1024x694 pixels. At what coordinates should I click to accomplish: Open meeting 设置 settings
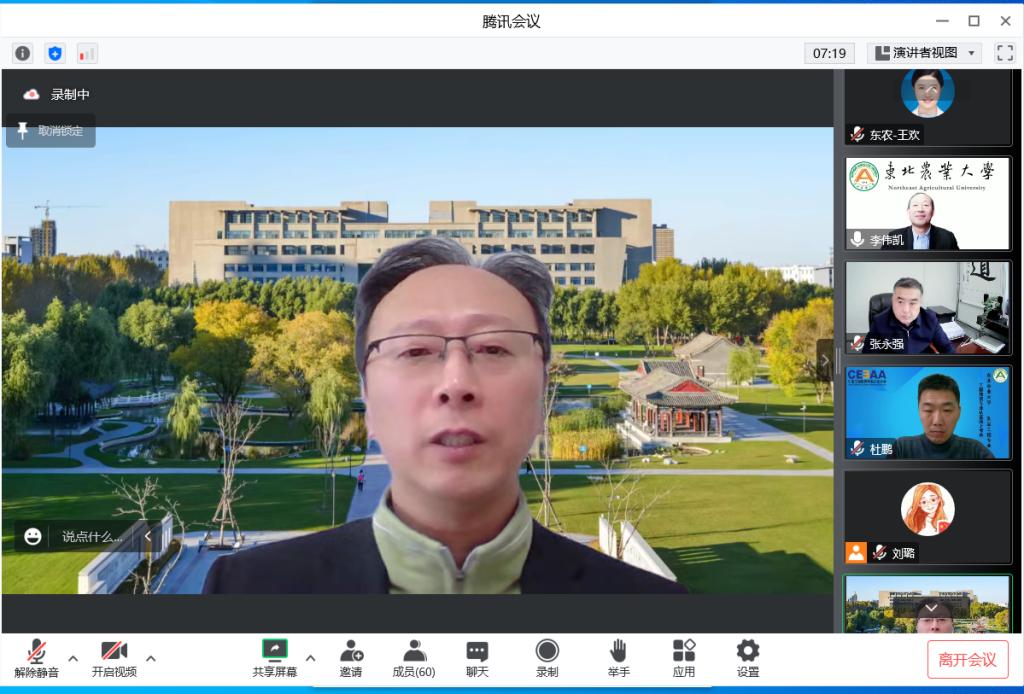click(x=746, y=657)
